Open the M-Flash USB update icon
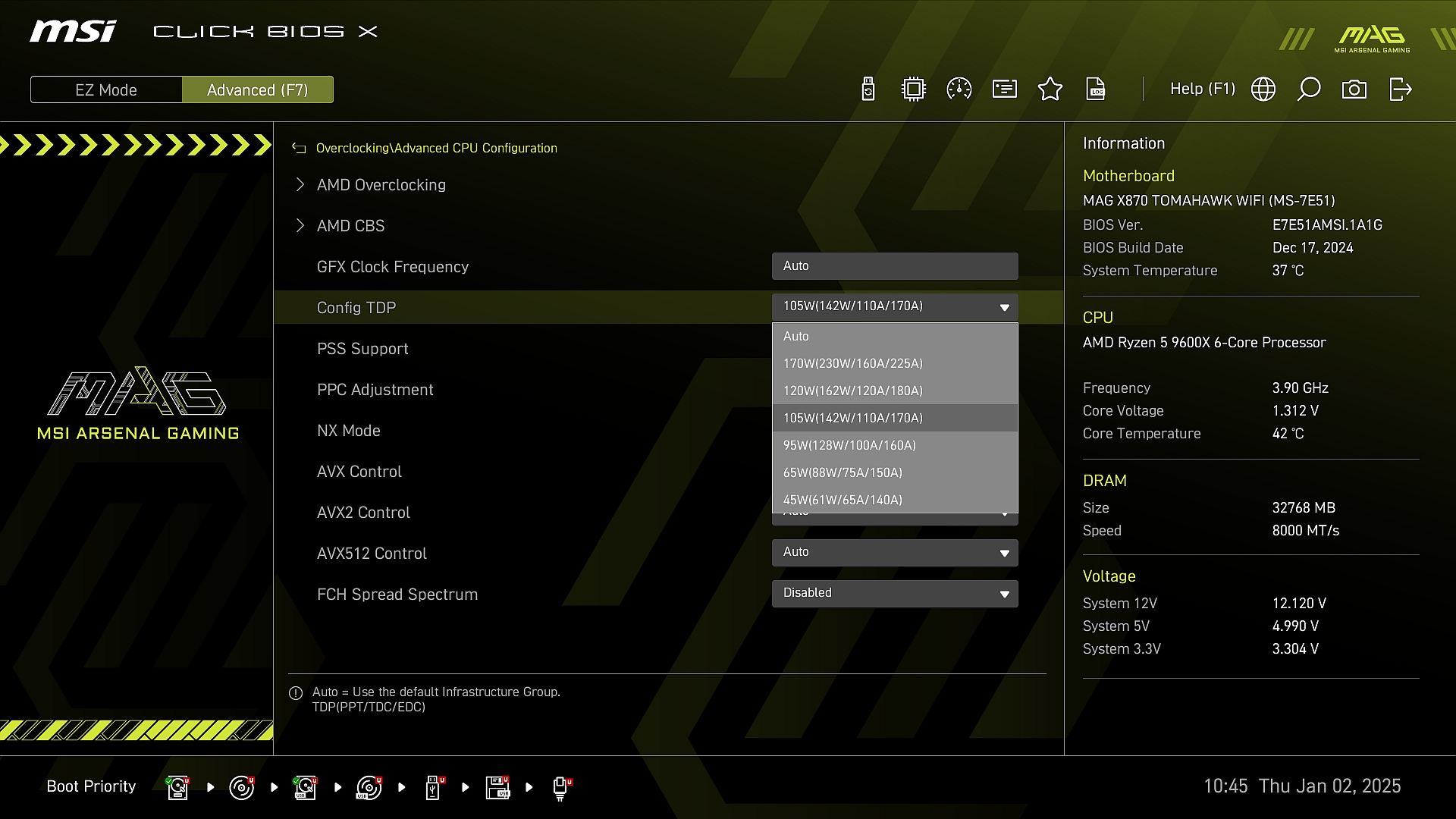The width and height of the screenshot is (1456, 819). [x=868, y=89]
